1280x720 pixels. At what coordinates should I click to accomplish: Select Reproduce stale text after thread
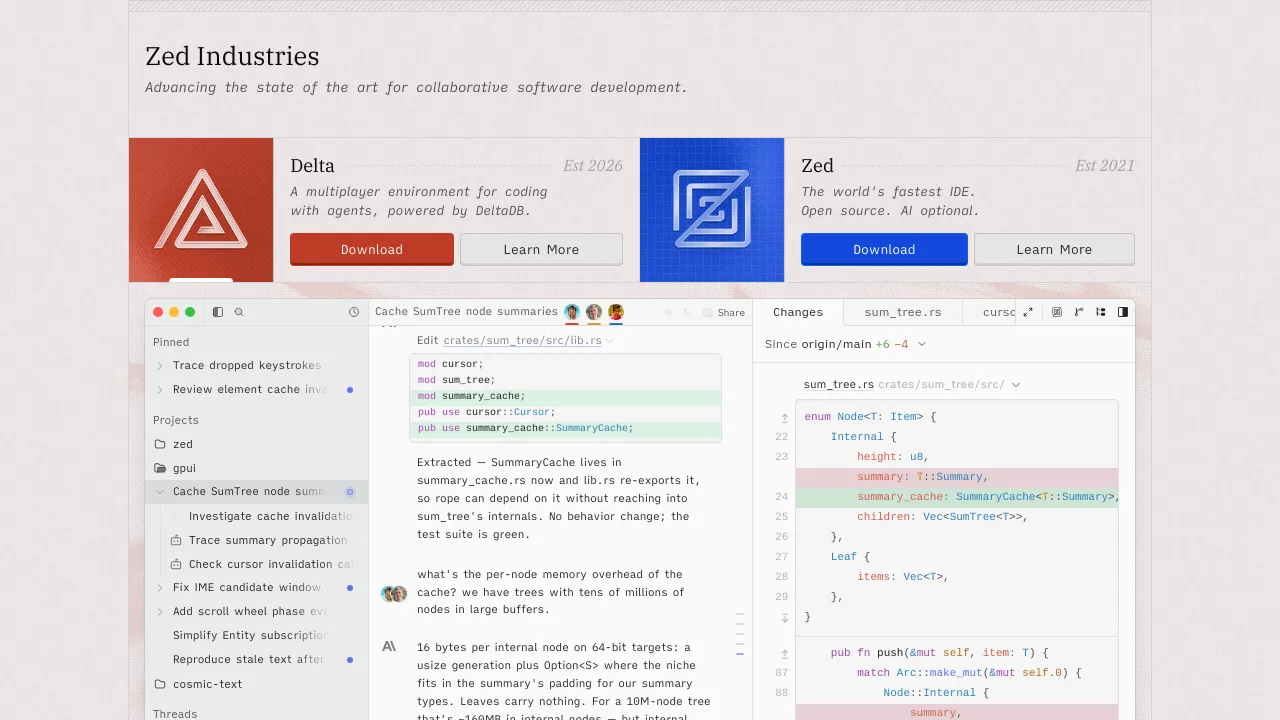click(x=249, y=660)
